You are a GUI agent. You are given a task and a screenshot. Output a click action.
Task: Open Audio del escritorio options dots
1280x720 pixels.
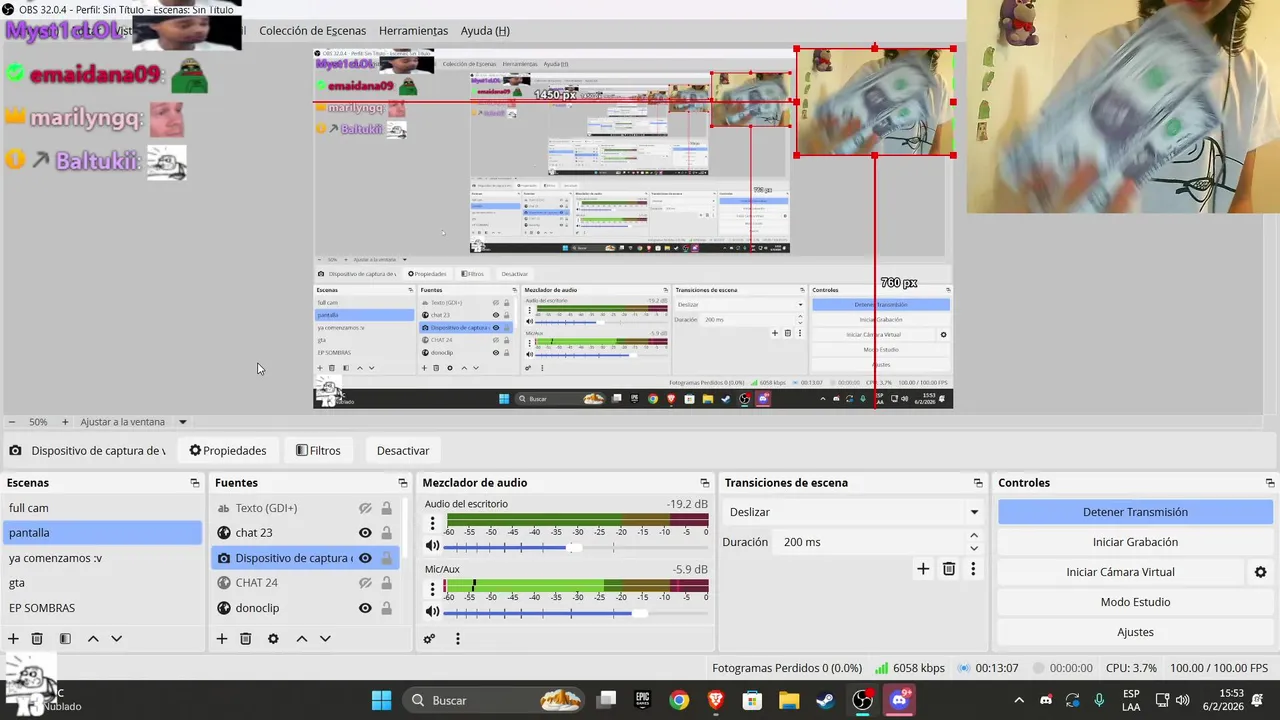tap(433, 523)
